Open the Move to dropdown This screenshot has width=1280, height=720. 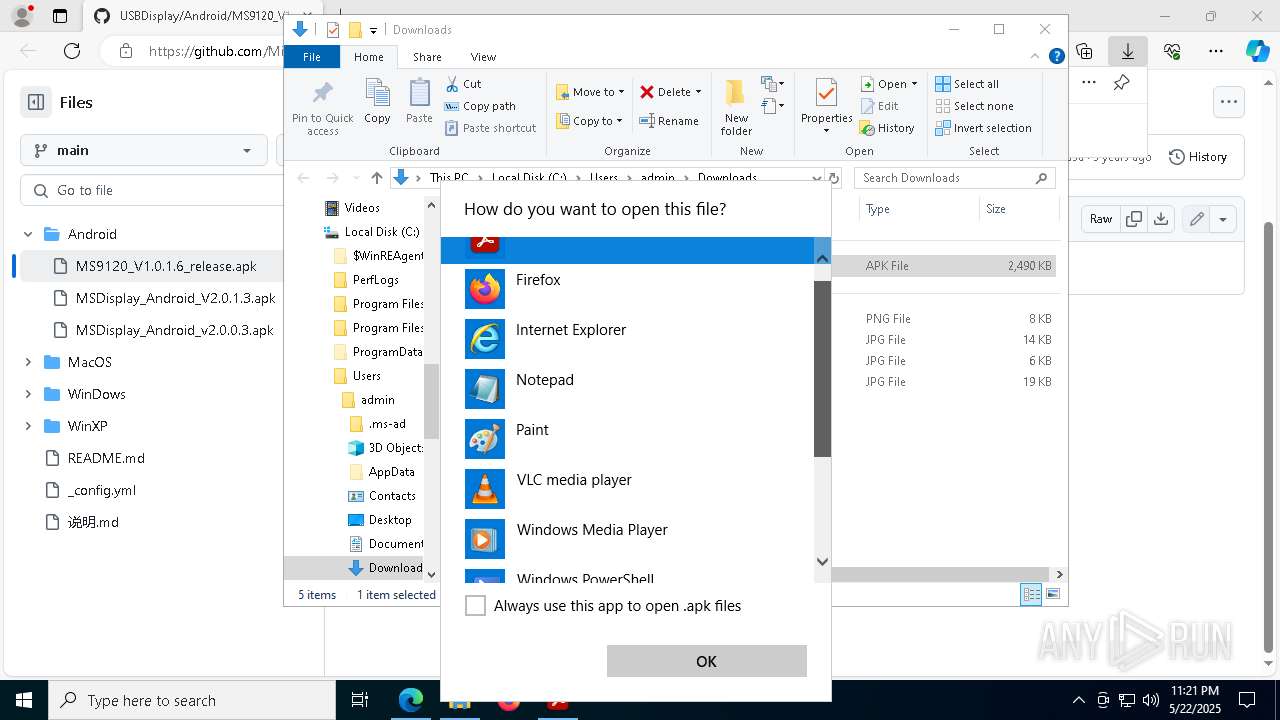[590, 92]
